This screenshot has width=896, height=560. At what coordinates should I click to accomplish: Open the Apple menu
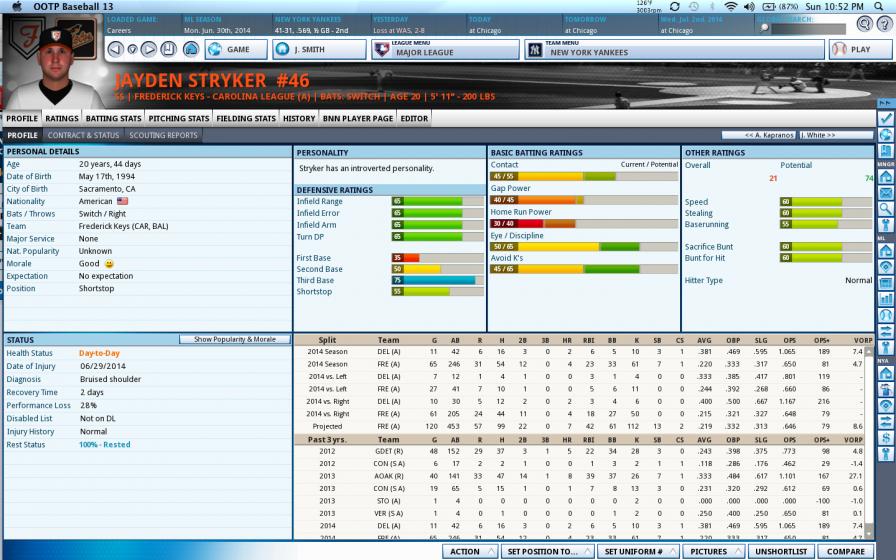coord(17,6)
